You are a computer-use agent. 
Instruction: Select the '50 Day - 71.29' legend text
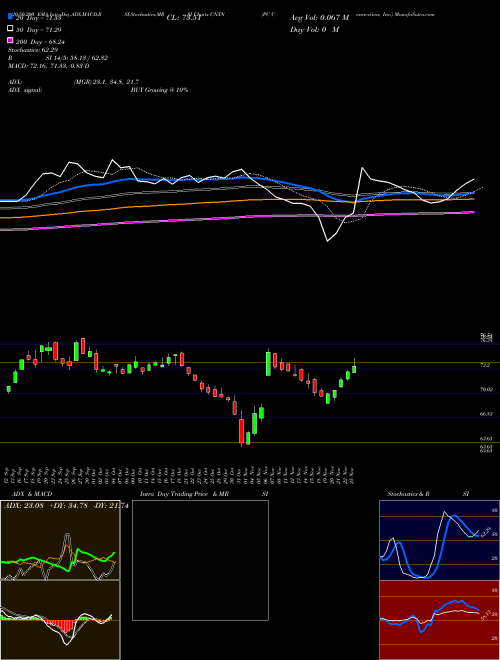(39, 30)
